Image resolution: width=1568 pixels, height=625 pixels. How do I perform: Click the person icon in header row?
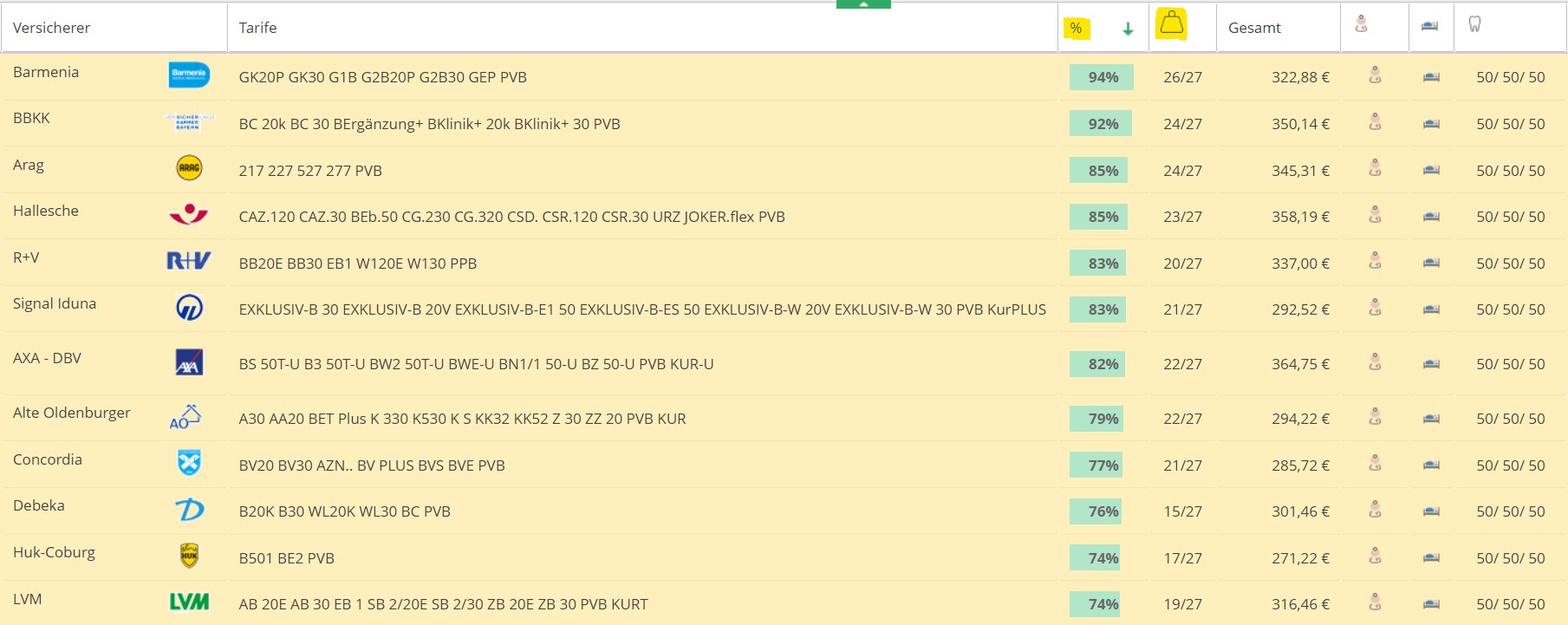pyautogui.click(x=1361, y=24)
